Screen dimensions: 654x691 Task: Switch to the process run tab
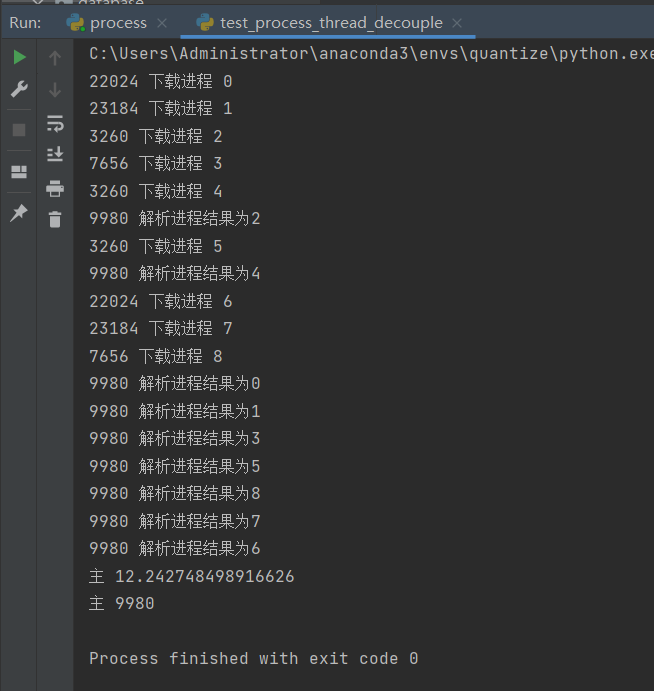(117, 22)
